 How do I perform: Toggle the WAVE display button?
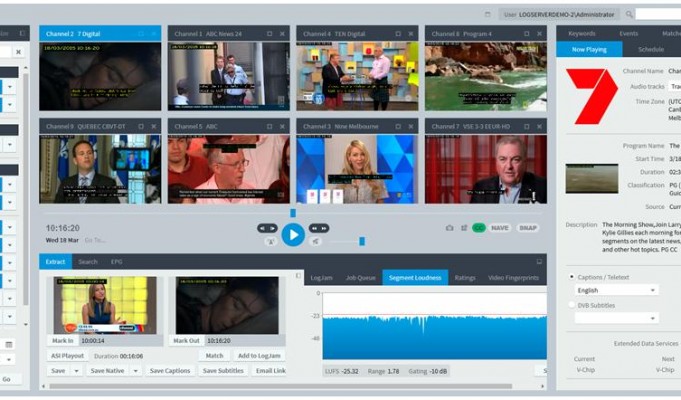click(500, 228)
